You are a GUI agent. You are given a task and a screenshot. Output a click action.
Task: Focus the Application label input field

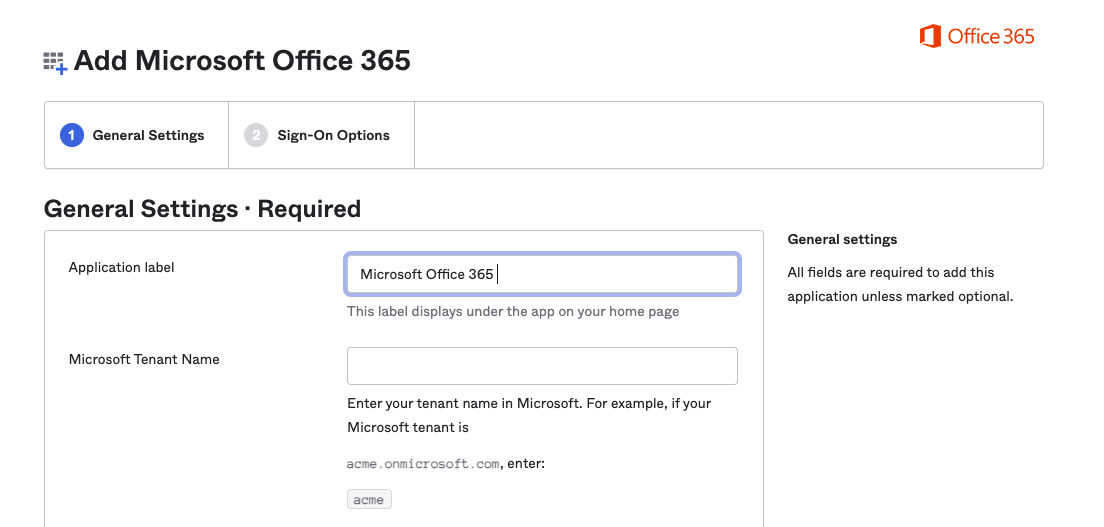coord(542,274)
